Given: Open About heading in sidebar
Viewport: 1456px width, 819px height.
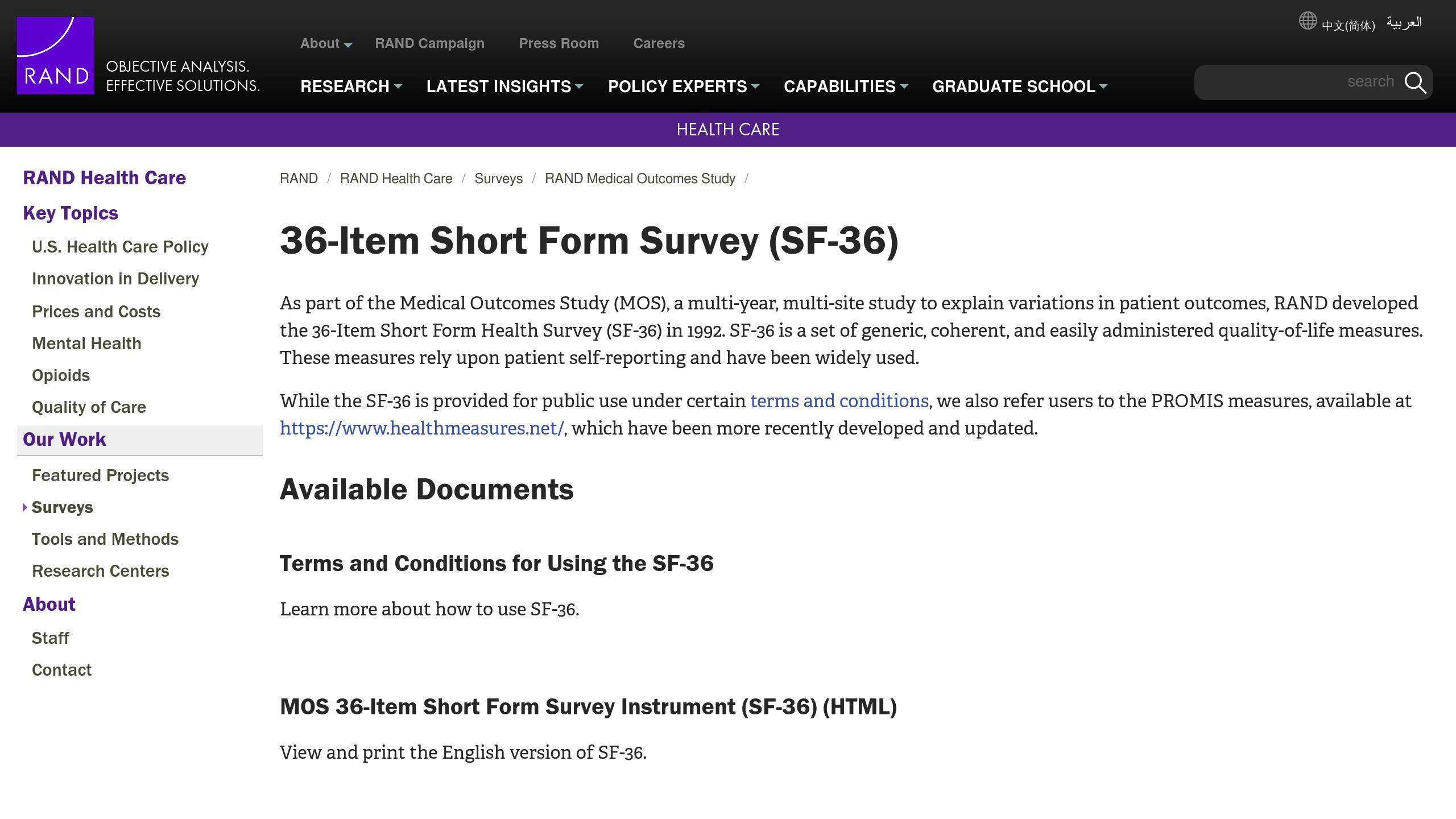Looking at the screenshot, I should pos(49,604).
